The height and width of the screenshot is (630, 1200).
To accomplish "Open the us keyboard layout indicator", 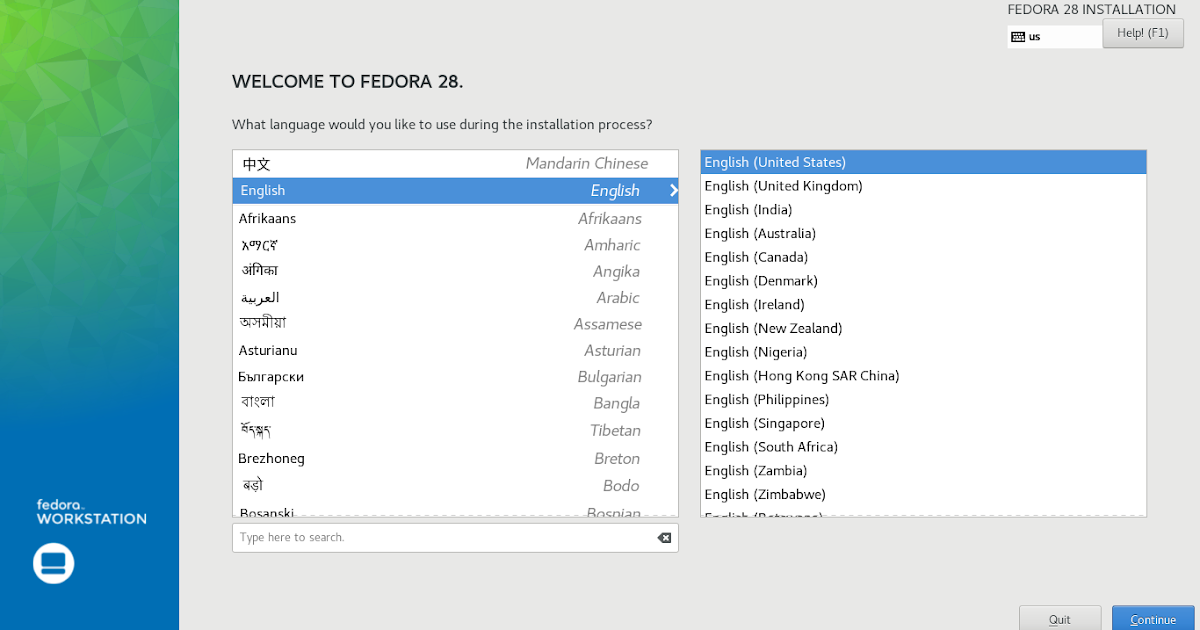I will point(1055,37).
